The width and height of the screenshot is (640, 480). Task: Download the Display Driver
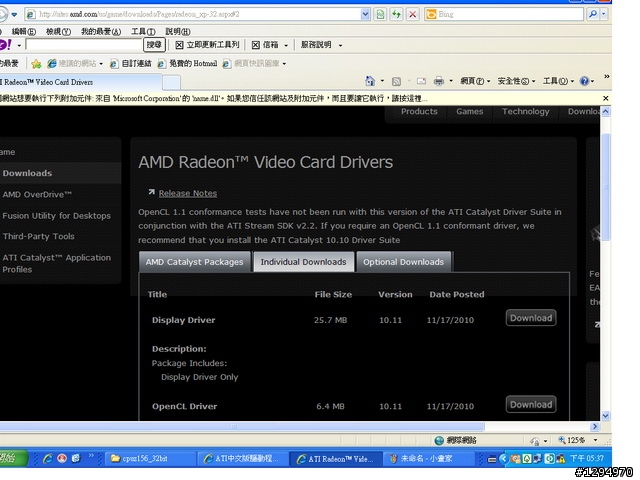pyautogui.click(x=531, y=318)
